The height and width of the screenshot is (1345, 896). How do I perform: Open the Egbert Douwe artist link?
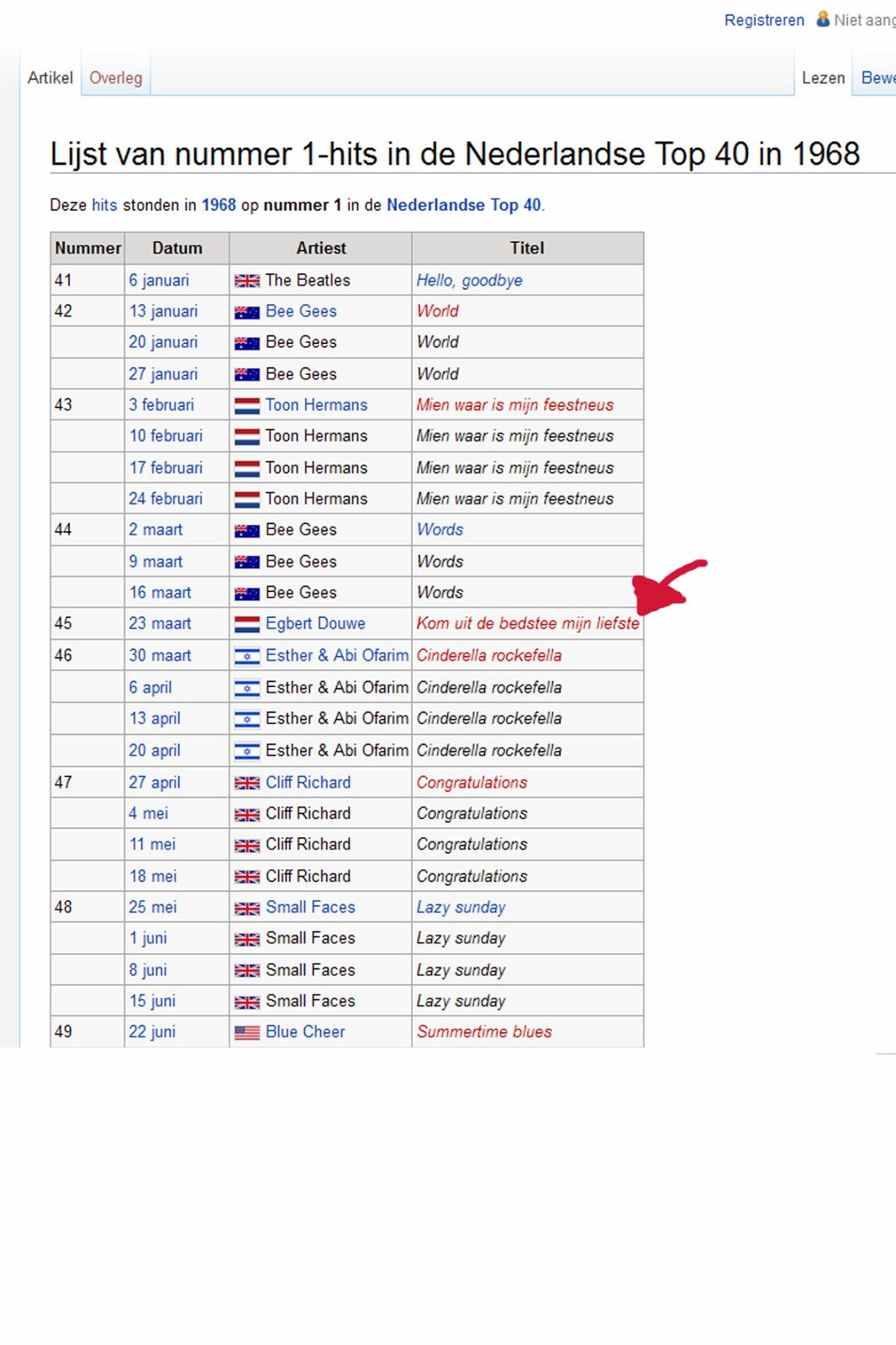point(315,623)
